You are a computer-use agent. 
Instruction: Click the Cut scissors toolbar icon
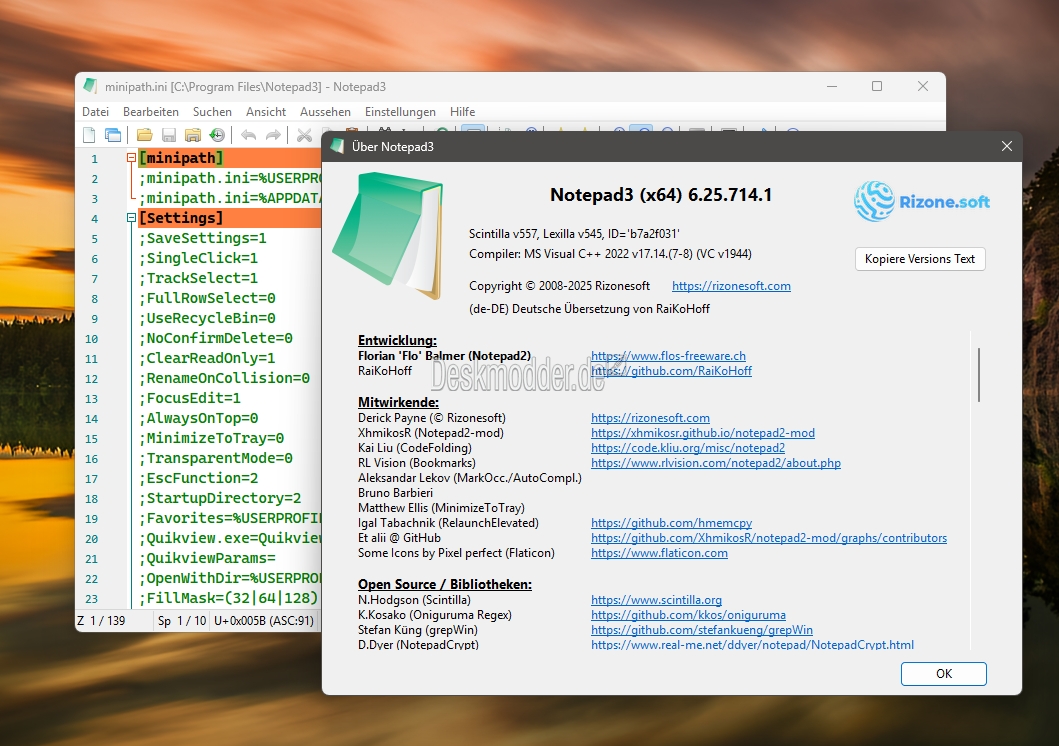tap(305, 135)
